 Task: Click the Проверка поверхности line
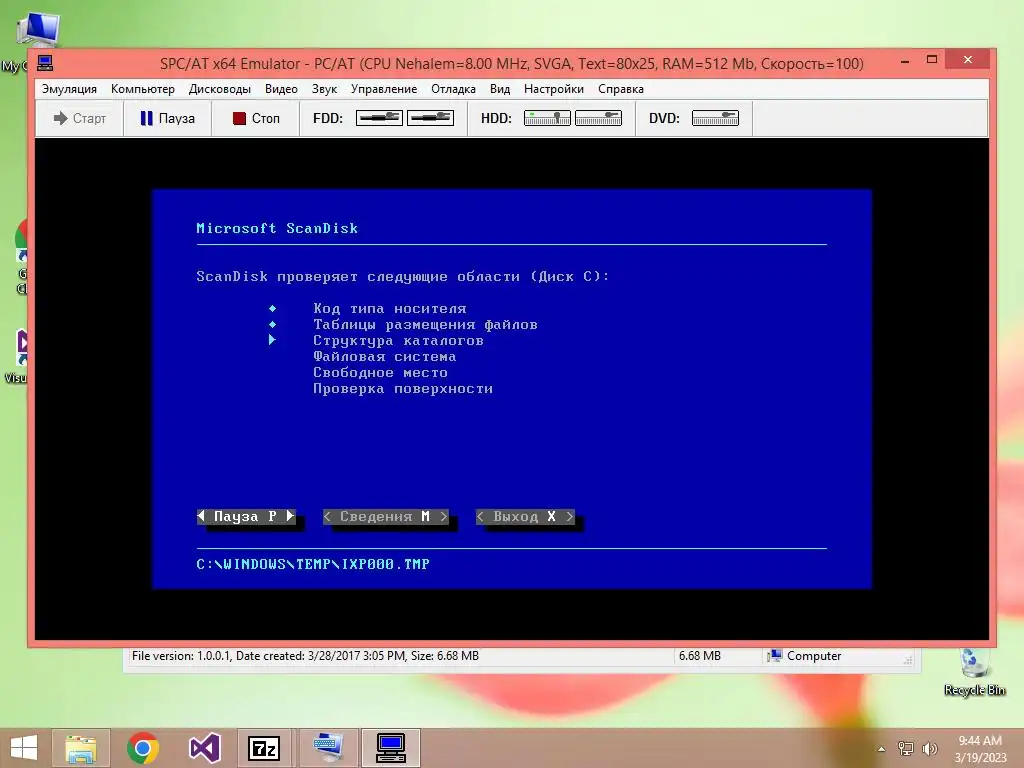click(402, 389)
